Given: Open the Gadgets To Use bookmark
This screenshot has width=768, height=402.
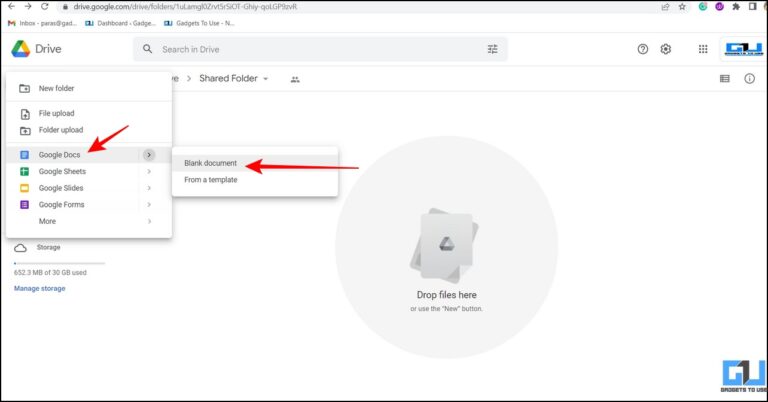Looking at the screenshot, I should [199, 23].
